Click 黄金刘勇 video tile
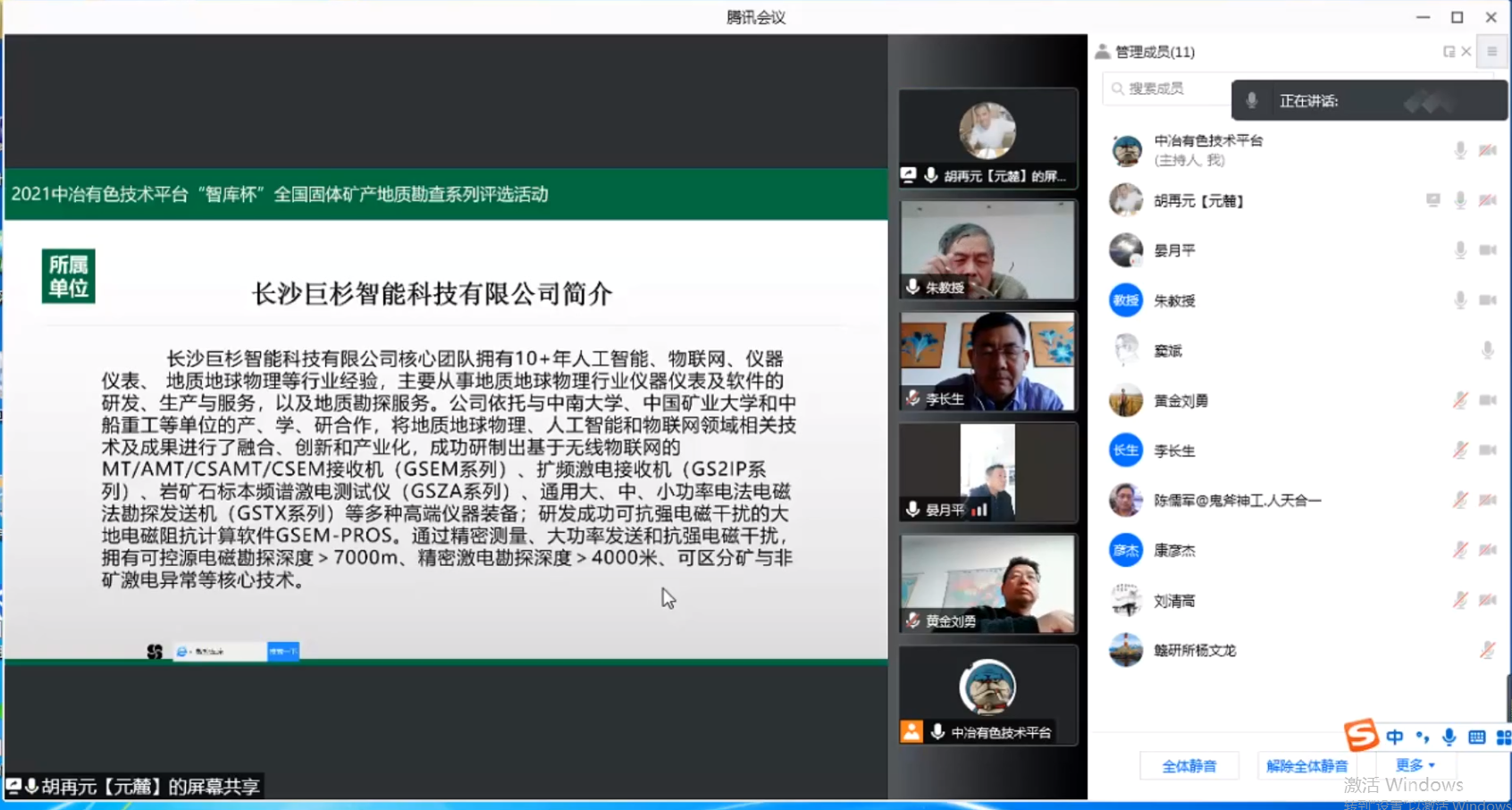 [987, 584]
